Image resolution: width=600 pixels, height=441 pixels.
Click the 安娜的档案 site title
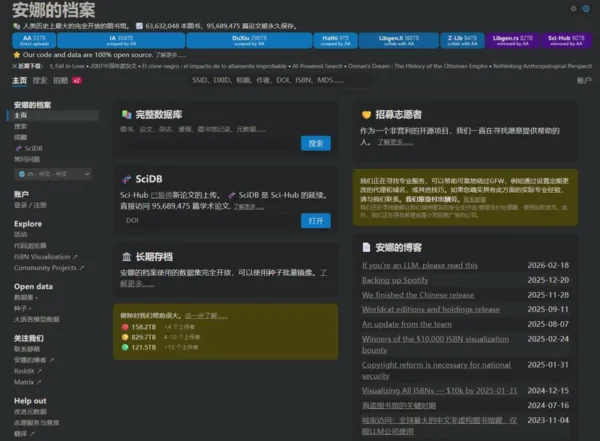pyautogui.click(x=54, y=10)
